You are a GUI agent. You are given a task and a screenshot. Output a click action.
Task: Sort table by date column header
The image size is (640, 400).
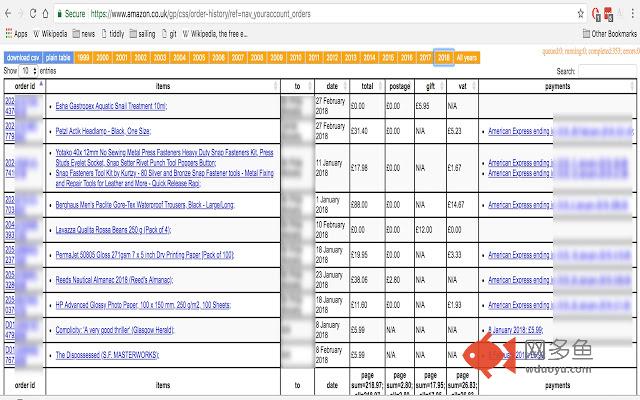click(332, 86)
